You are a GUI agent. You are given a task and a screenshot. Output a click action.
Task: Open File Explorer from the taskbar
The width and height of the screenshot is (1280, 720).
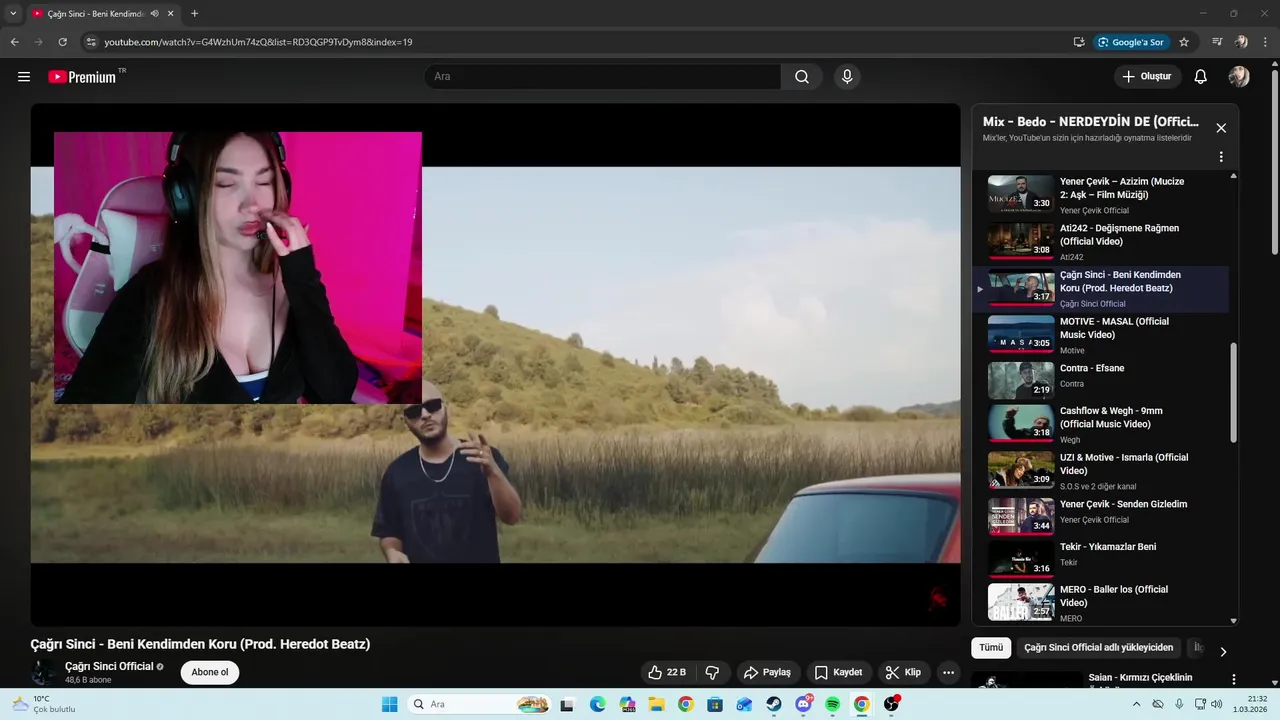coord(656,704)
